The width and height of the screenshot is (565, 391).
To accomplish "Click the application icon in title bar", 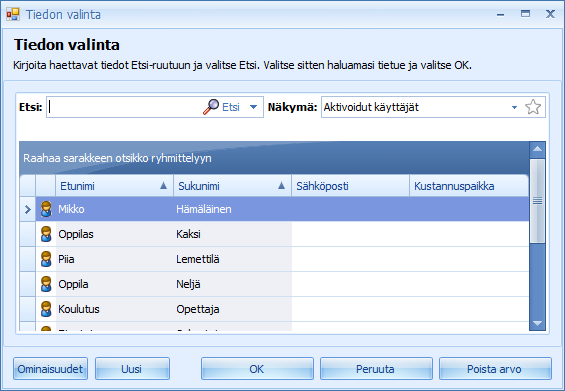I will coord(13,14).
